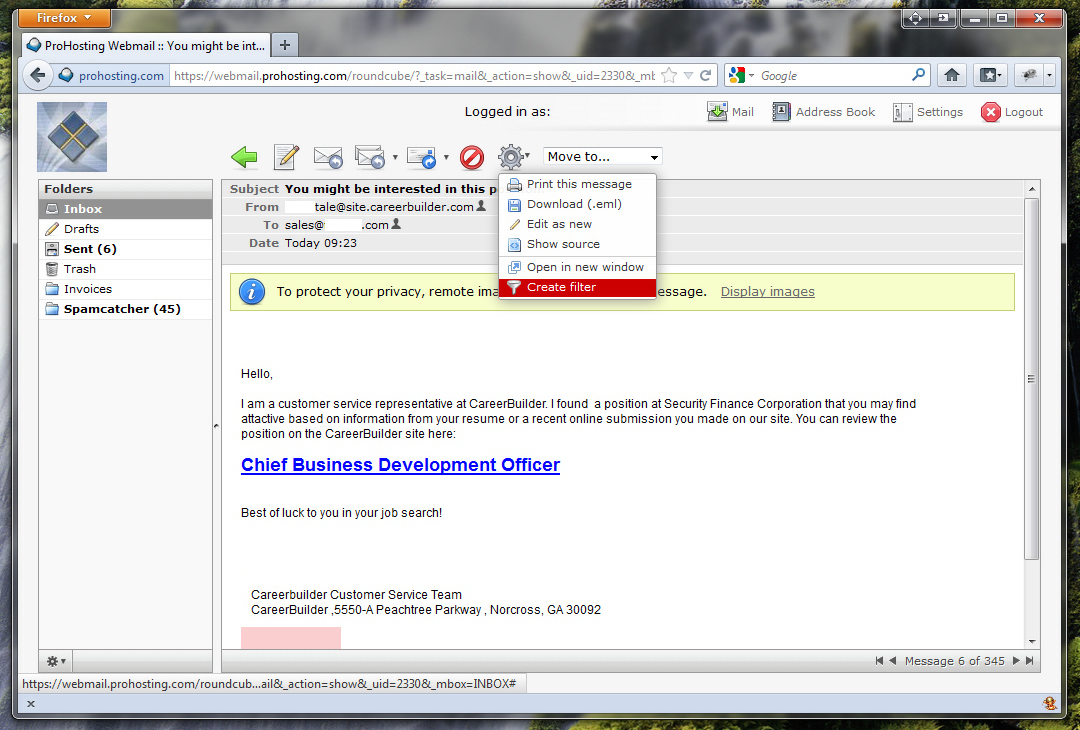
Task: Open a new browser tab
Action: [284, 45]
